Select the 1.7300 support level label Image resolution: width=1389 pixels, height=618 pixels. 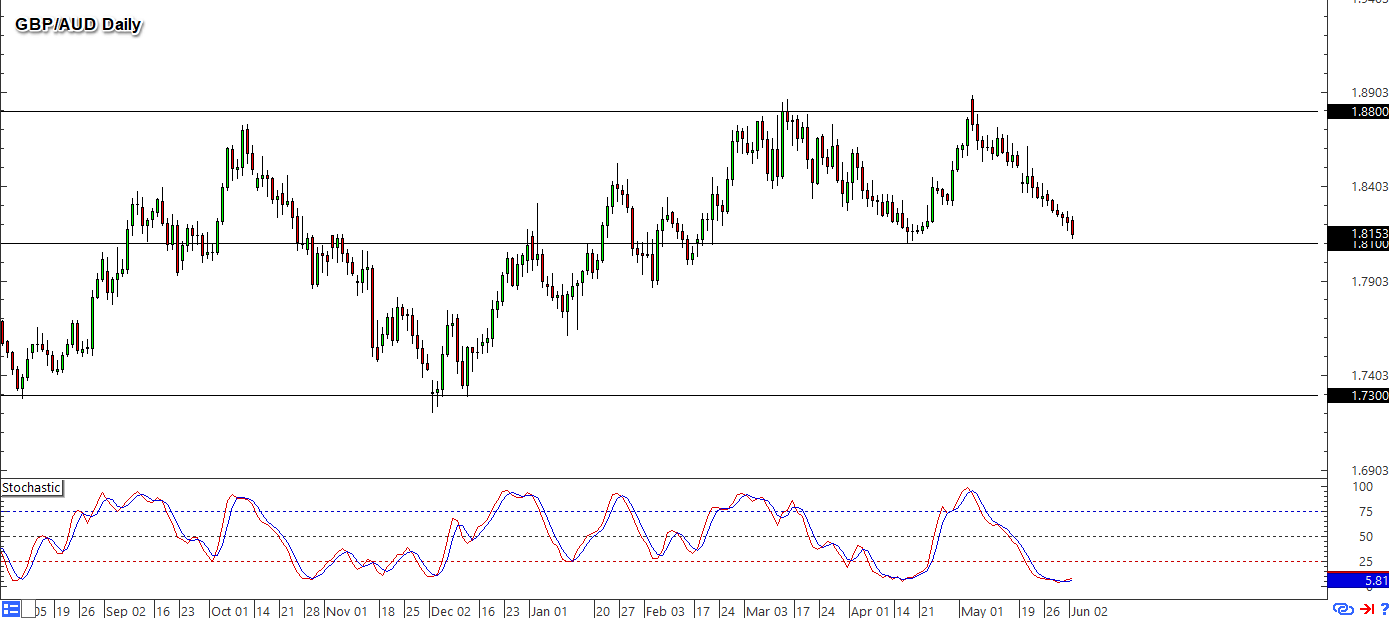[1357, 396]
